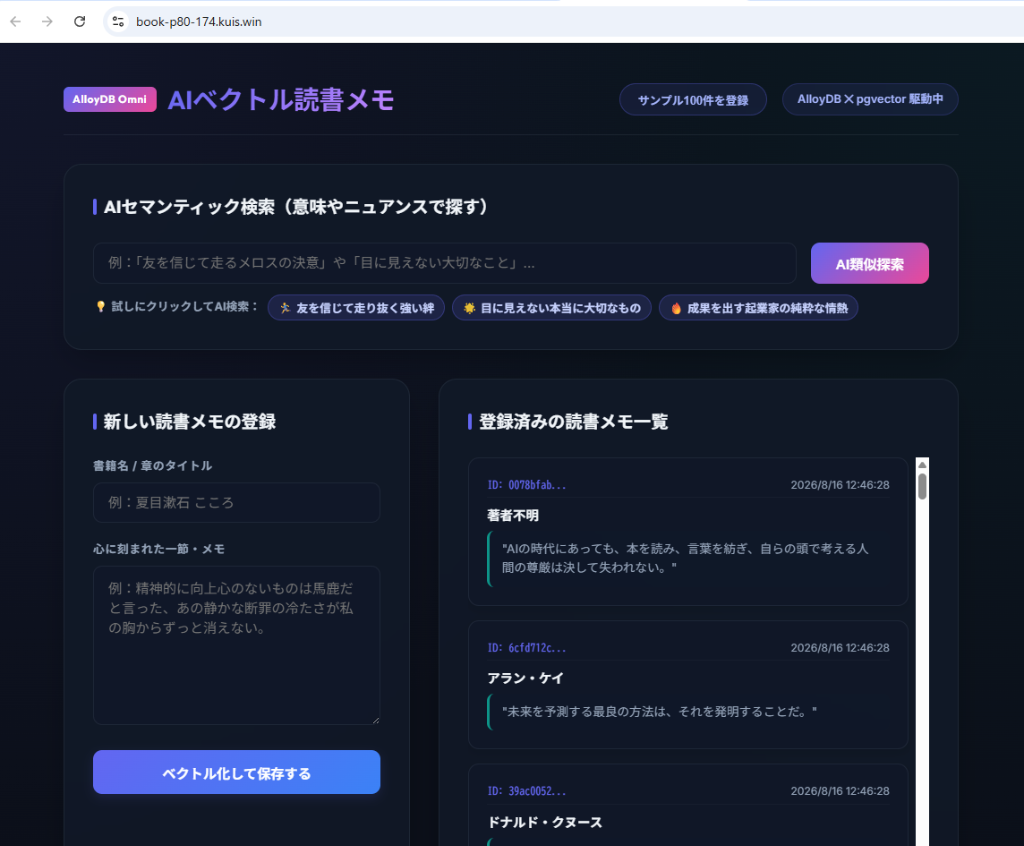Click the memo list scrollbar up arrow
This screenshot has width=1024, height=846.
pos(922,464)
